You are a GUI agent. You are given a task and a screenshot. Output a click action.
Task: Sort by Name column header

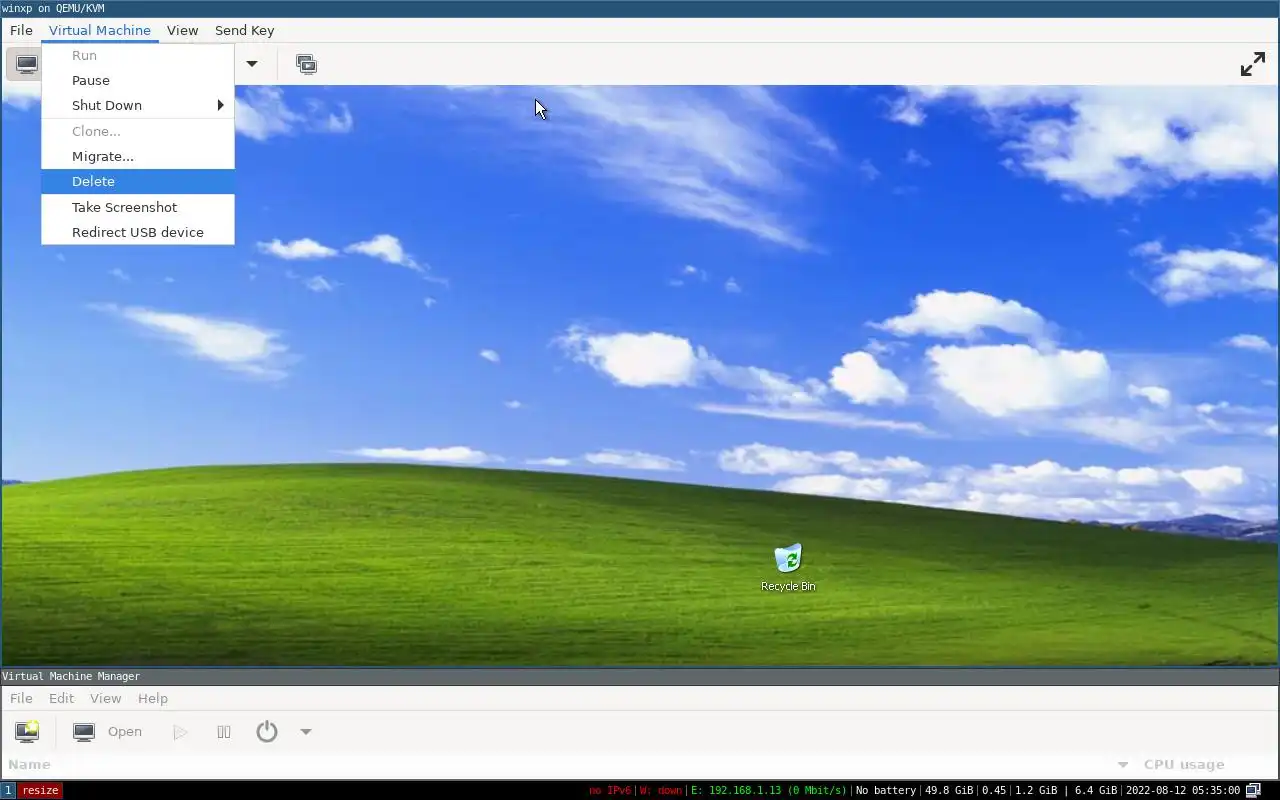point(29,764)
